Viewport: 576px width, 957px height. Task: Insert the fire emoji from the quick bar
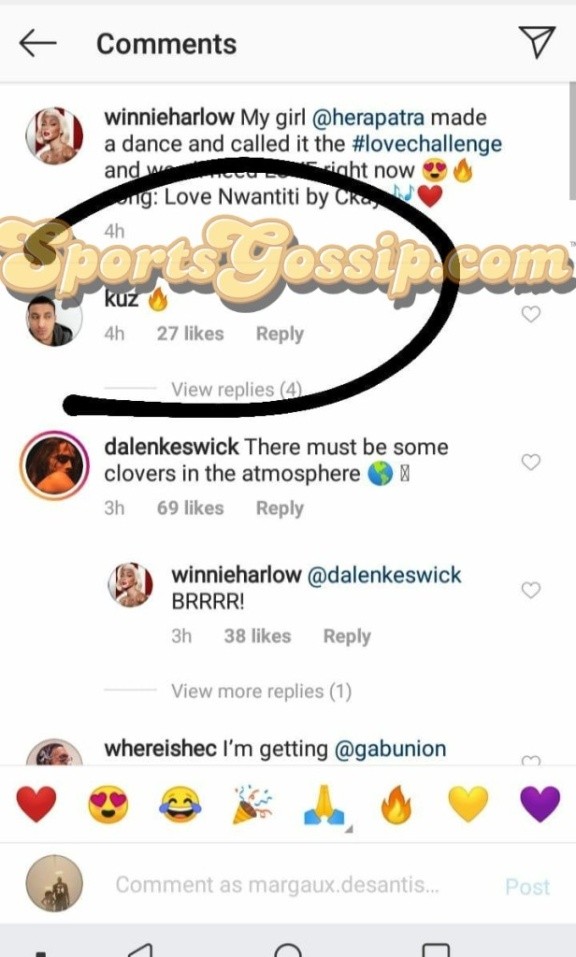396,804
